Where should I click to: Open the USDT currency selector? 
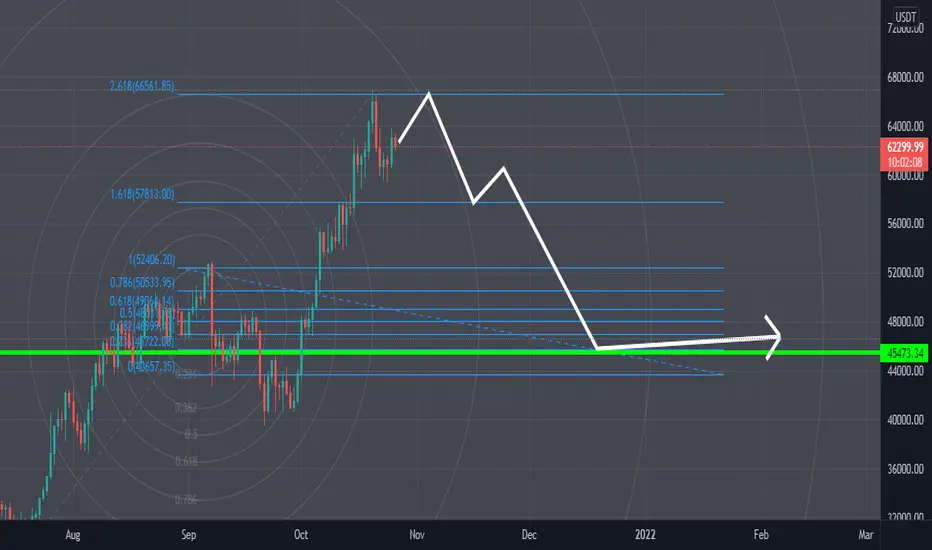906,17
